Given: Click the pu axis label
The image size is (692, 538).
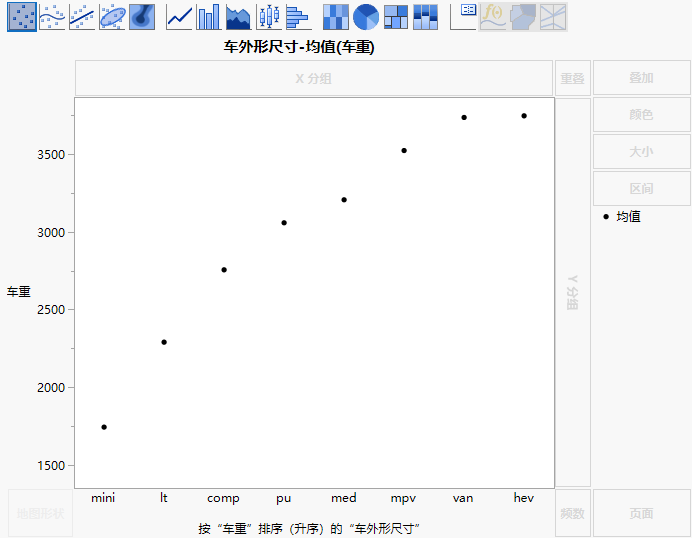Looking at the screenshot, I should [284, 499].
